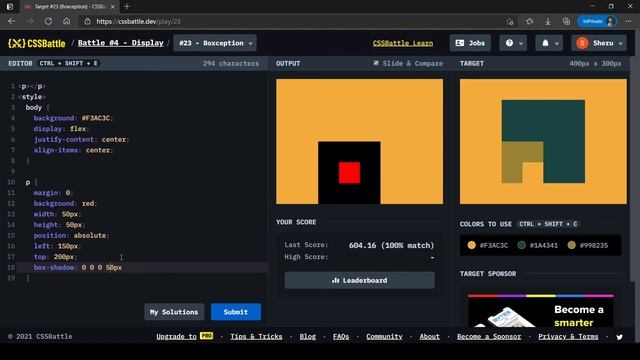This screenshot has width=640, height=360.
Task: Go back with browser back arrow
Action: click(11, 21)
